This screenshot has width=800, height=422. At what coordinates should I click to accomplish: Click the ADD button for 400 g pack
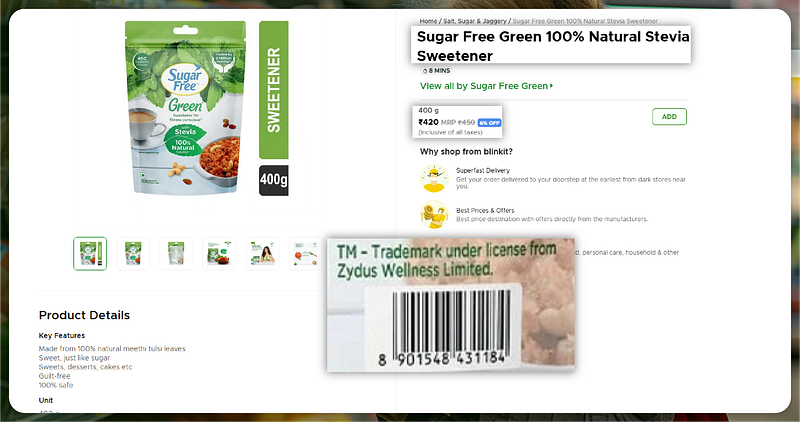(x=669, y=117)
